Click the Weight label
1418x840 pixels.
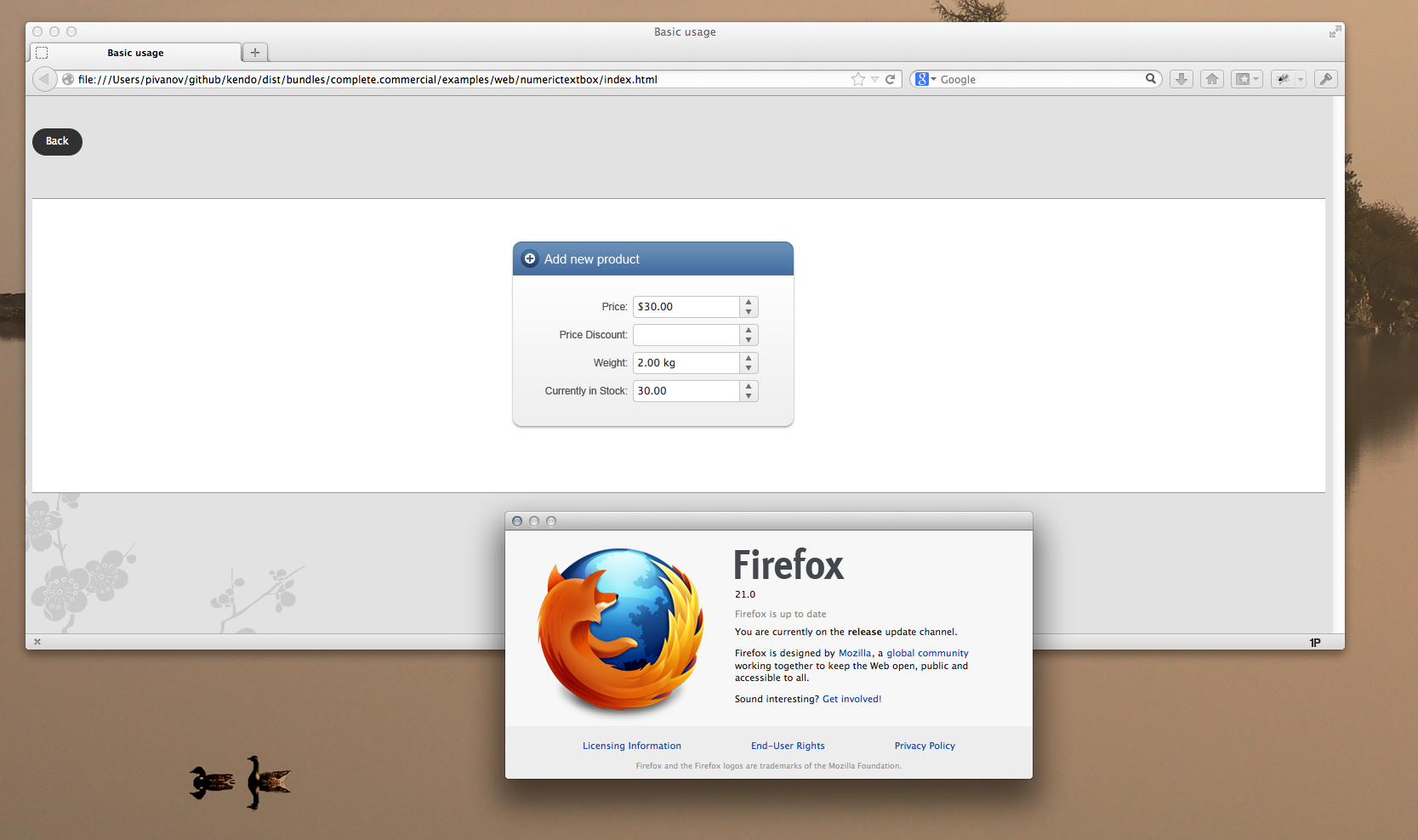click(x=610, y=363)
